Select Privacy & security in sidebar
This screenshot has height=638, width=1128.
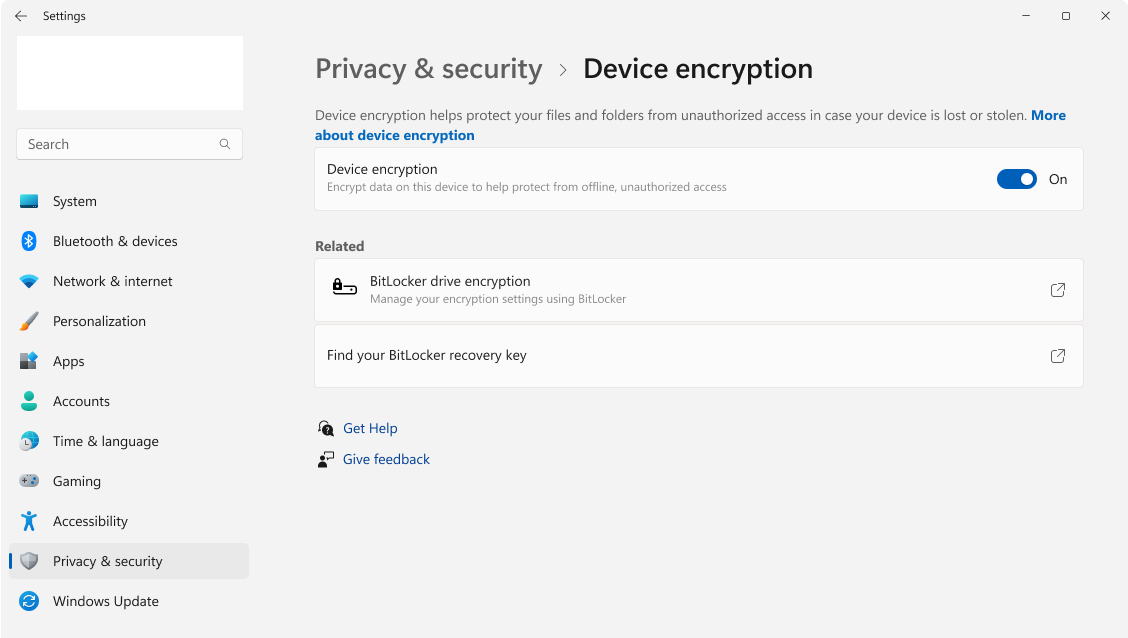[x=129, y=561]
